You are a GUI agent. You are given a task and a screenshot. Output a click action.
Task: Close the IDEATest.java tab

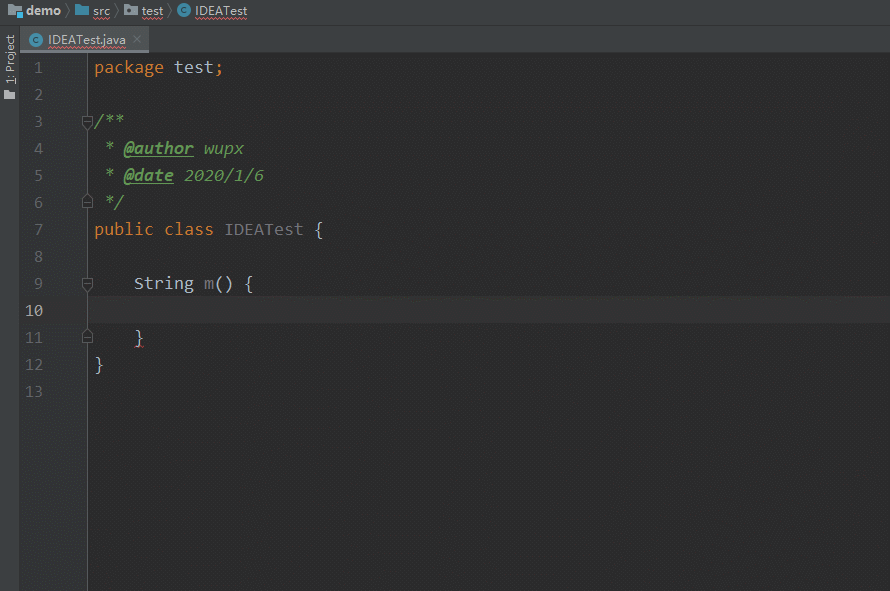(137, 39)
